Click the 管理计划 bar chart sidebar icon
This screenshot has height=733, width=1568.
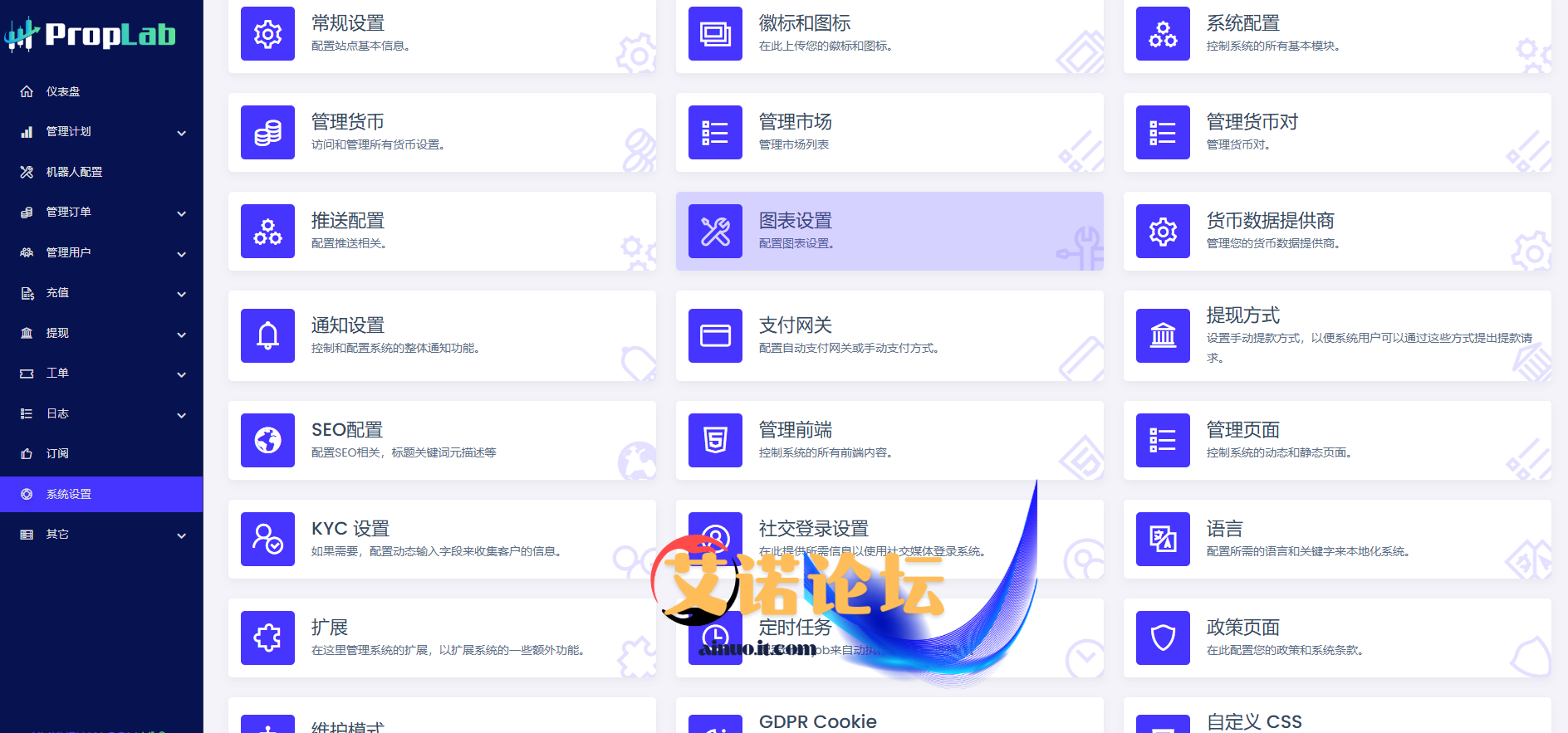(27, 131)
